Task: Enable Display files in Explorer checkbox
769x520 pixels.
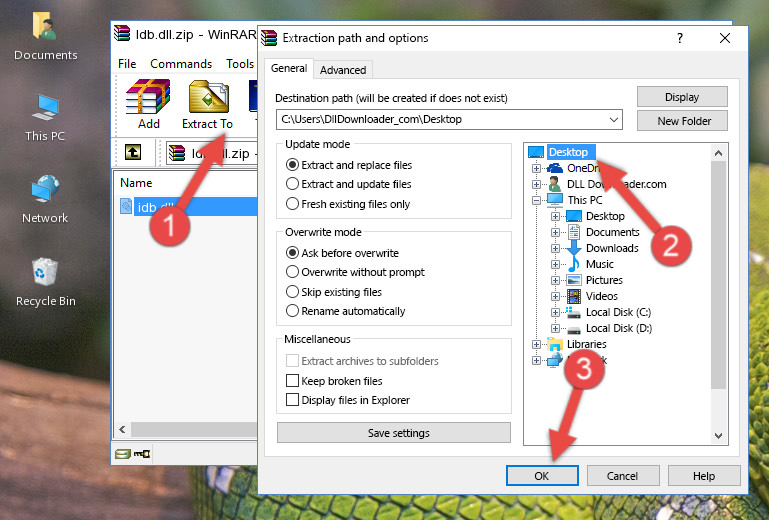Action: 292,400
